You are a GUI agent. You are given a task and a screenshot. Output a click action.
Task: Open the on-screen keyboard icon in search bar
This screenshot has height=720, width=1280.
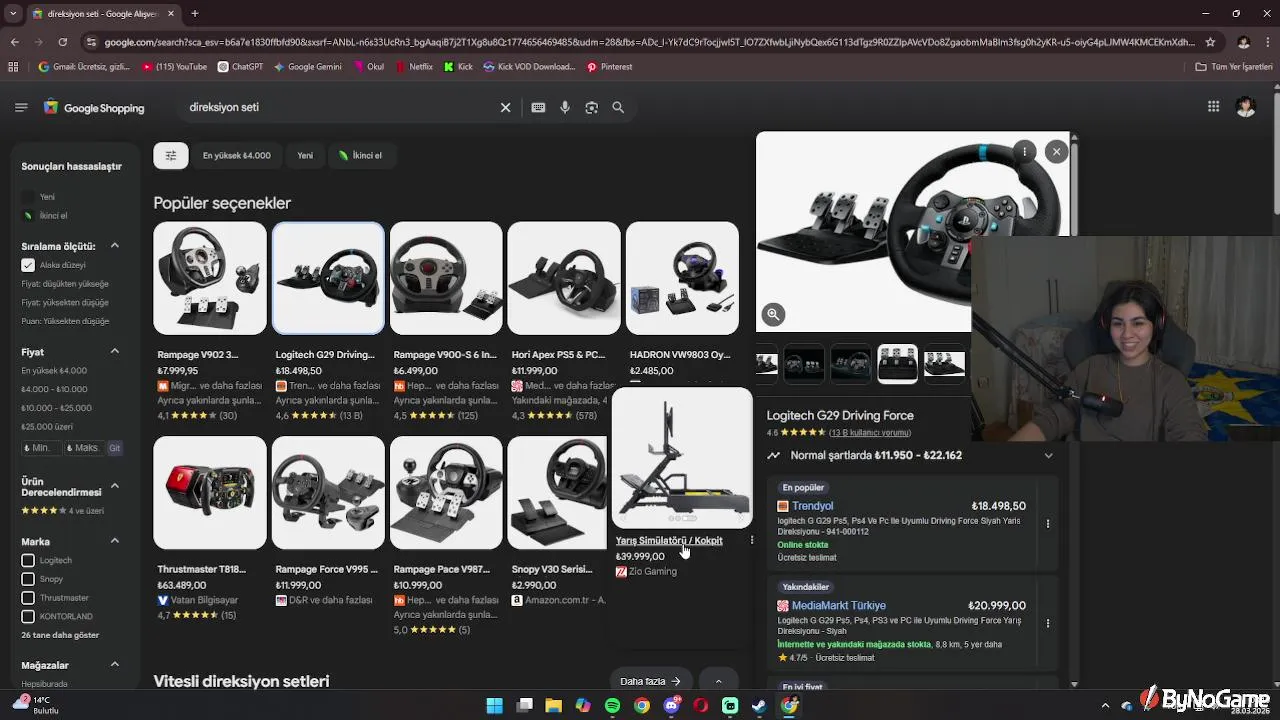[x=538, y=107]
